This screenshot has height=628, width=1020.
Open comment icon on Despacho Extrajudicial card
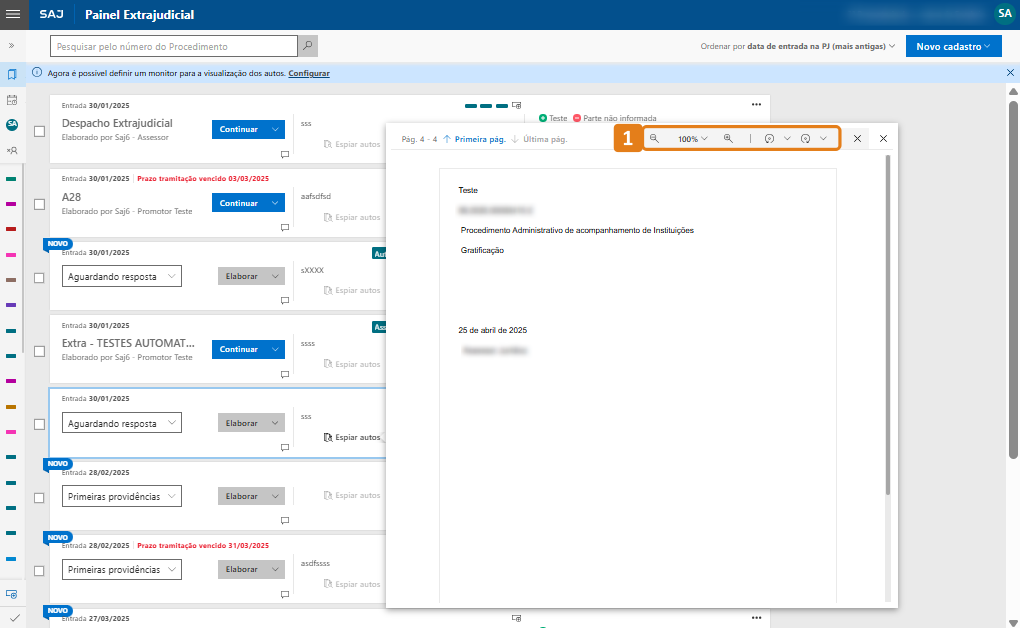pyautogui.click(x=285, y=155)
